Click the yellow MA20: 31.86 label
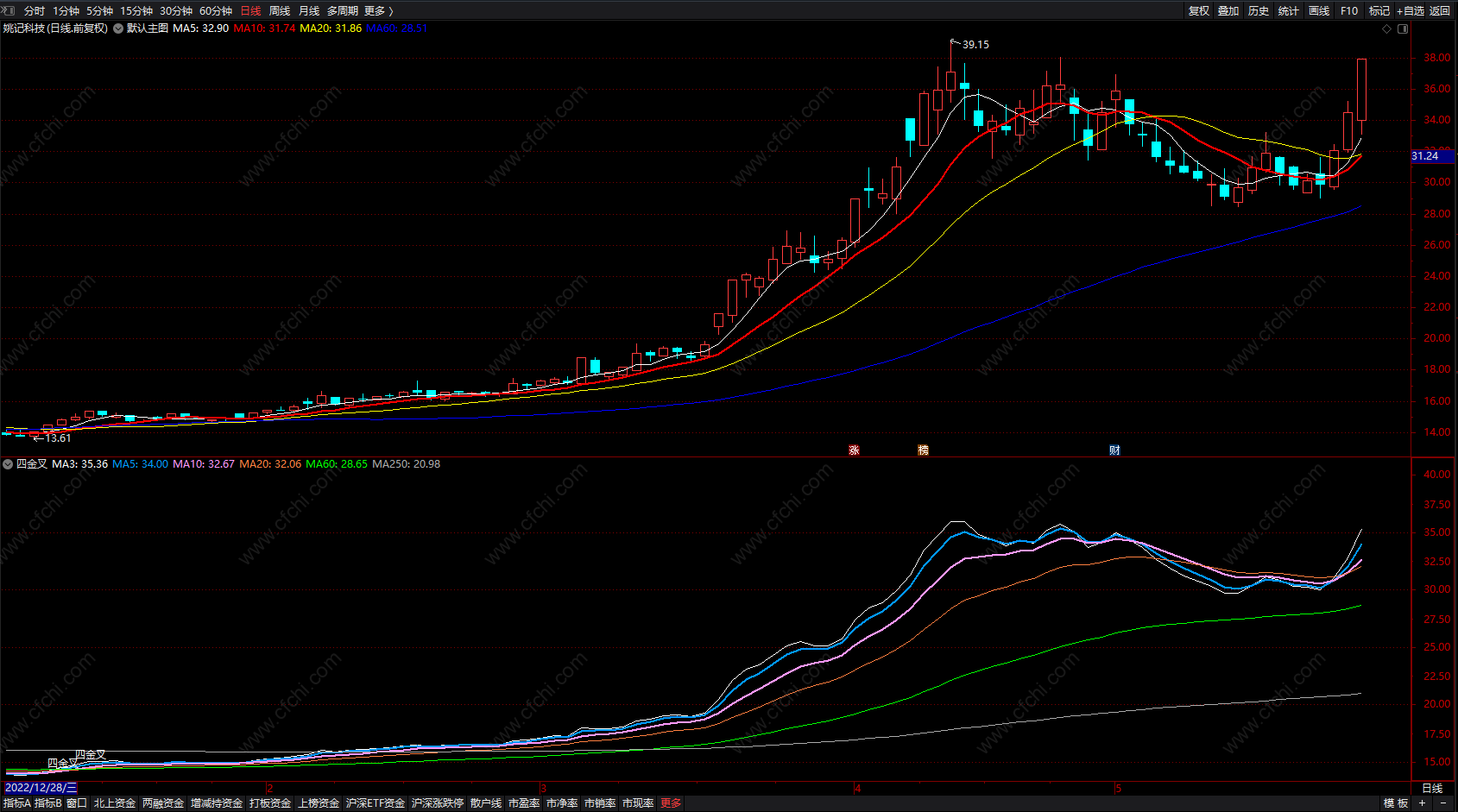 [x=331, y=28]
